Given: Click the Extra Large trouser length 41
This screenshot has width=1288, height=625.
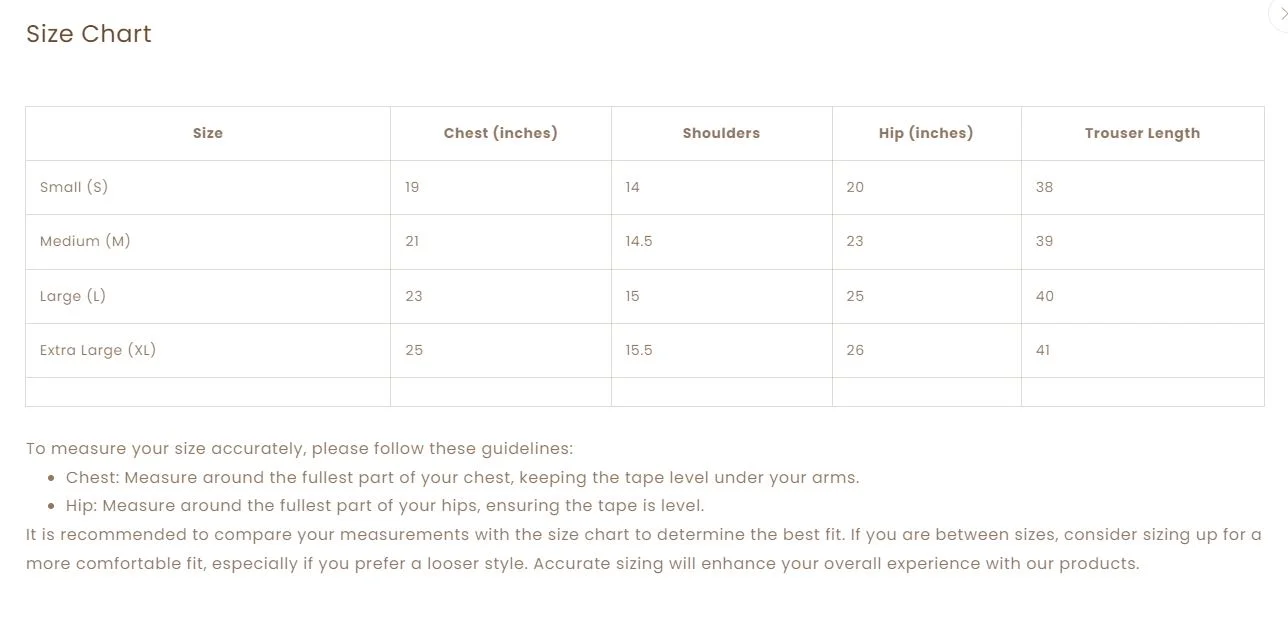Looking at the screenshot, I should 1043,350.
